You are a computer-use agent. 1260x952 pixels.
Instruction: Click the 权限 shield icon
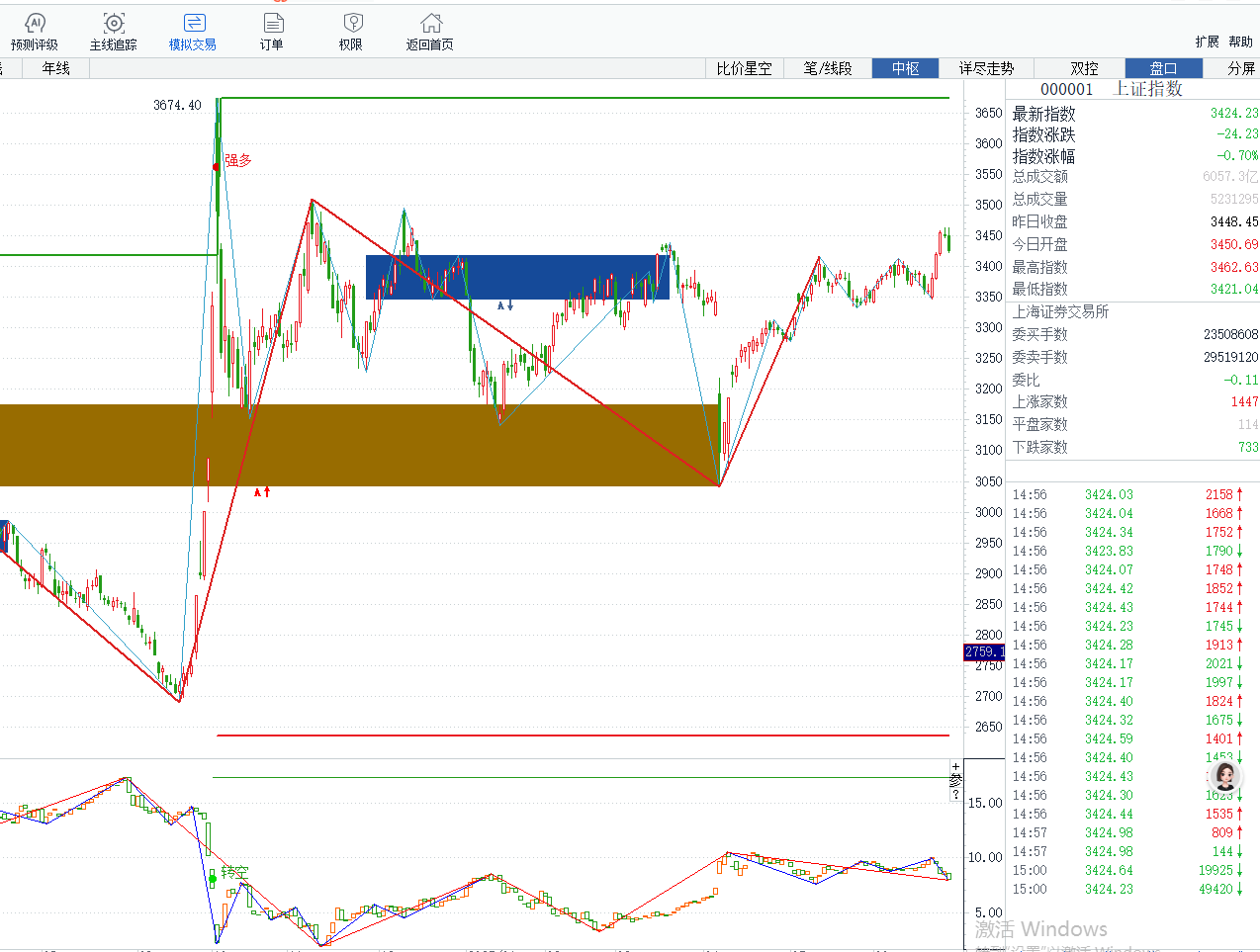(351, 32)
